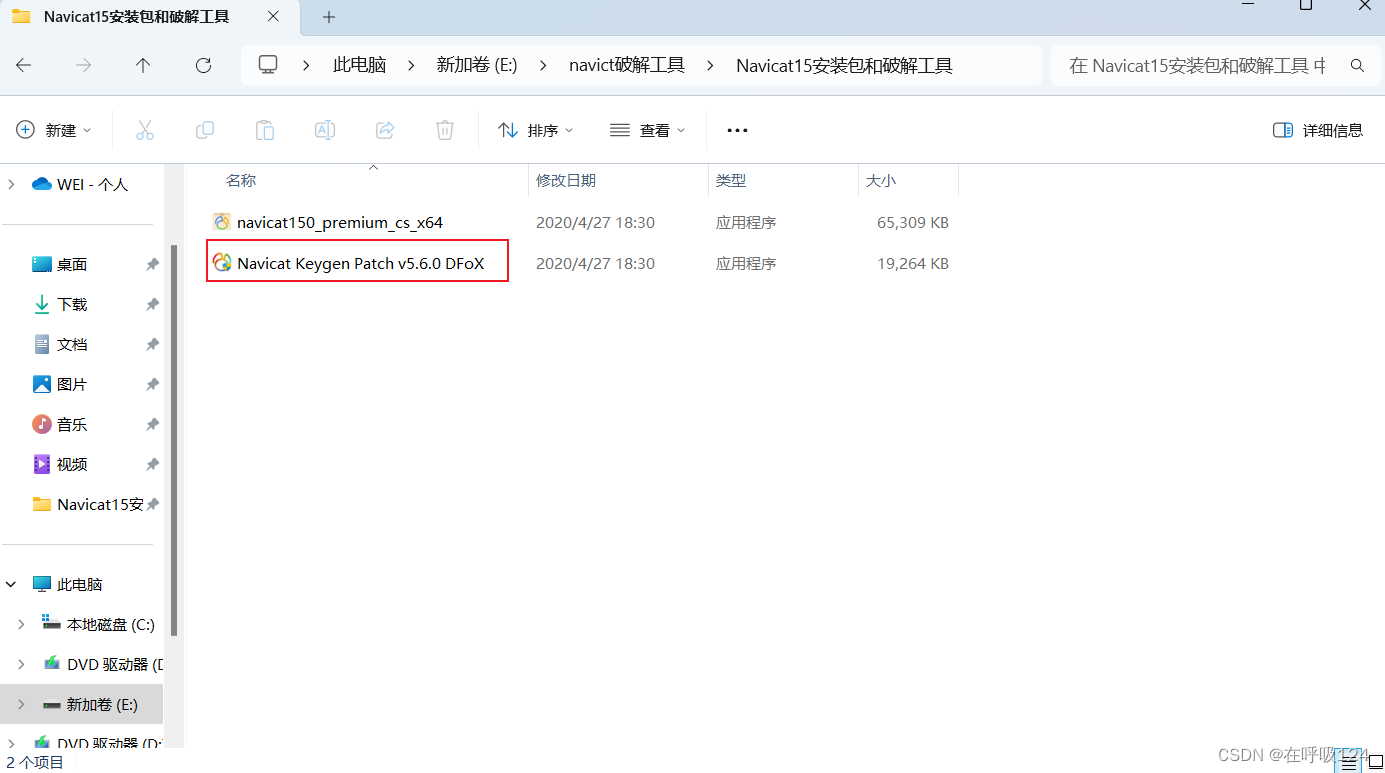Click the Paste clipboard icon
This screenshot has width=1385, height=773.
(265, 130)
